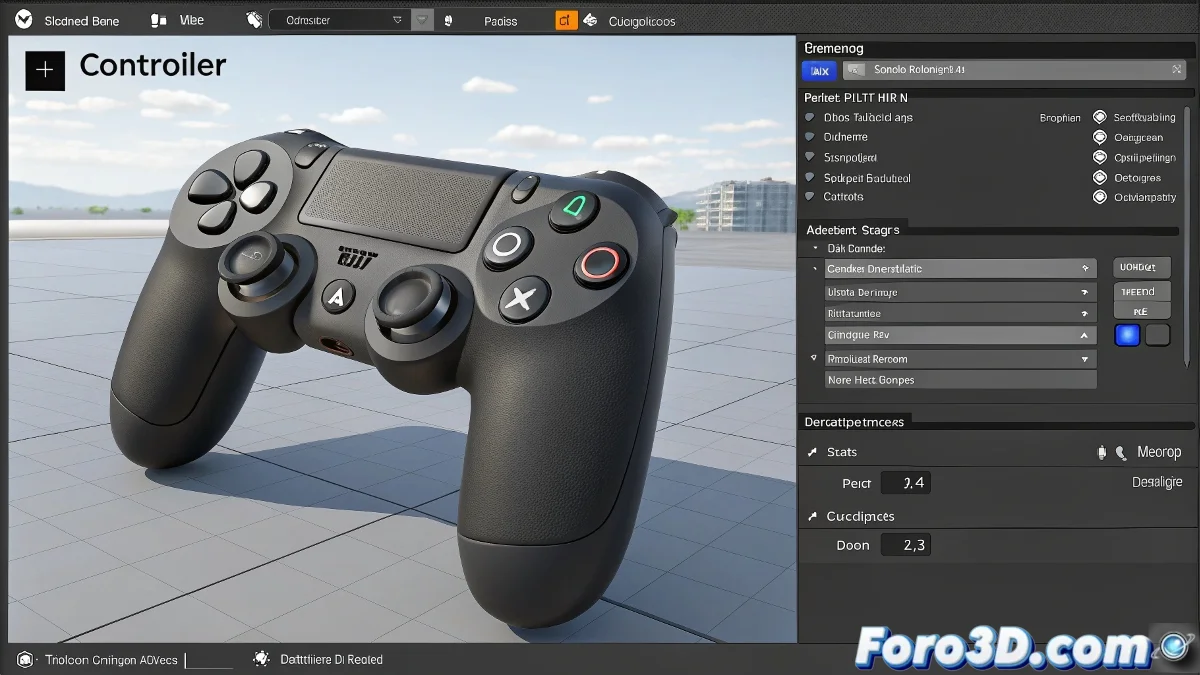1200x675 pixels.
Task: Click the shield icon beside Oidneme
Action: (x=810, y=137)
